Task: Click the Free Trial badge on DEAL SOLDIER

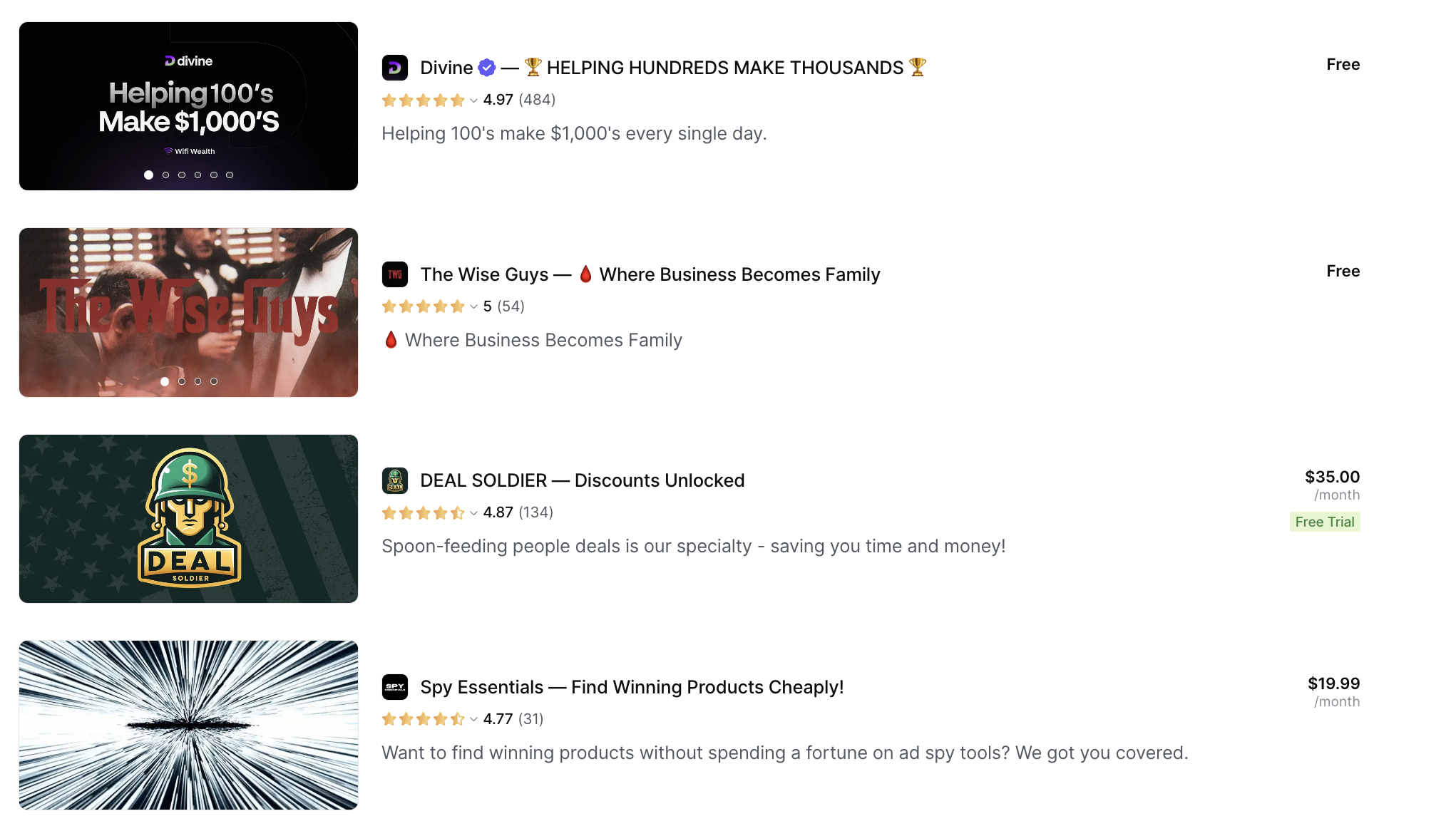Action: [x=1324, y=522]
